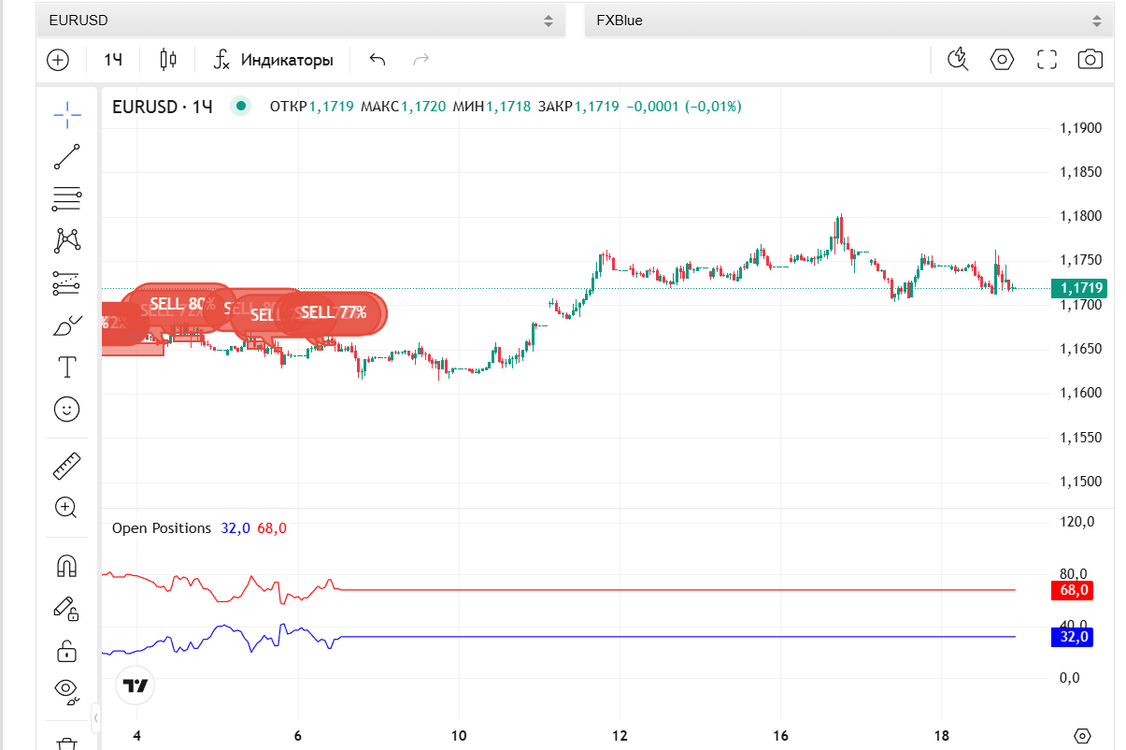The height and width of the screenshot is (750, 1126).
Task: Click the TradingView logo
Action: (x=135, y=685)
